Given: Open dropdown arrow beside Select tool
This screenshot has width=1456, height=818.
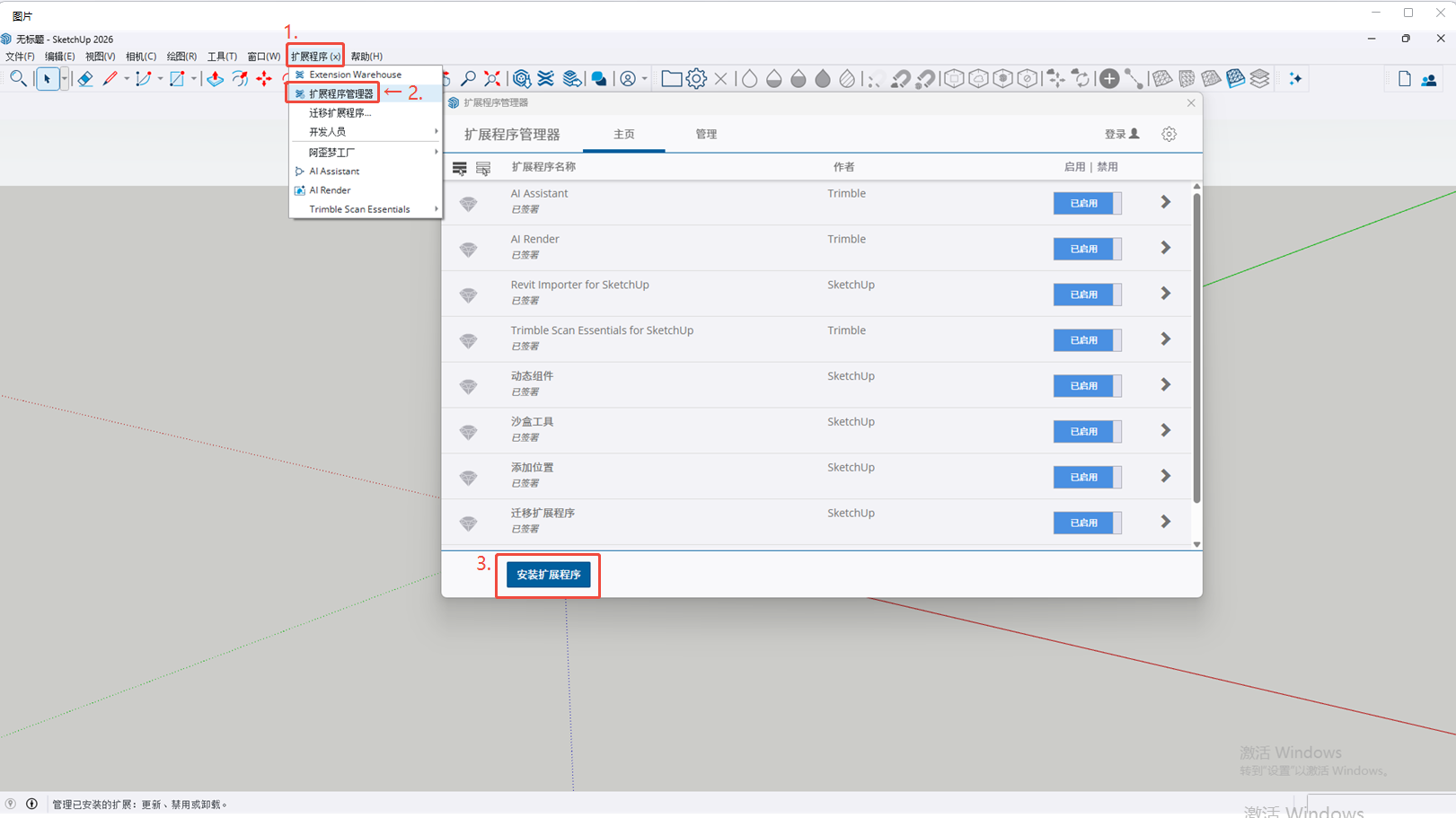Looking at the screenshot, I should [x=64, y=79].
